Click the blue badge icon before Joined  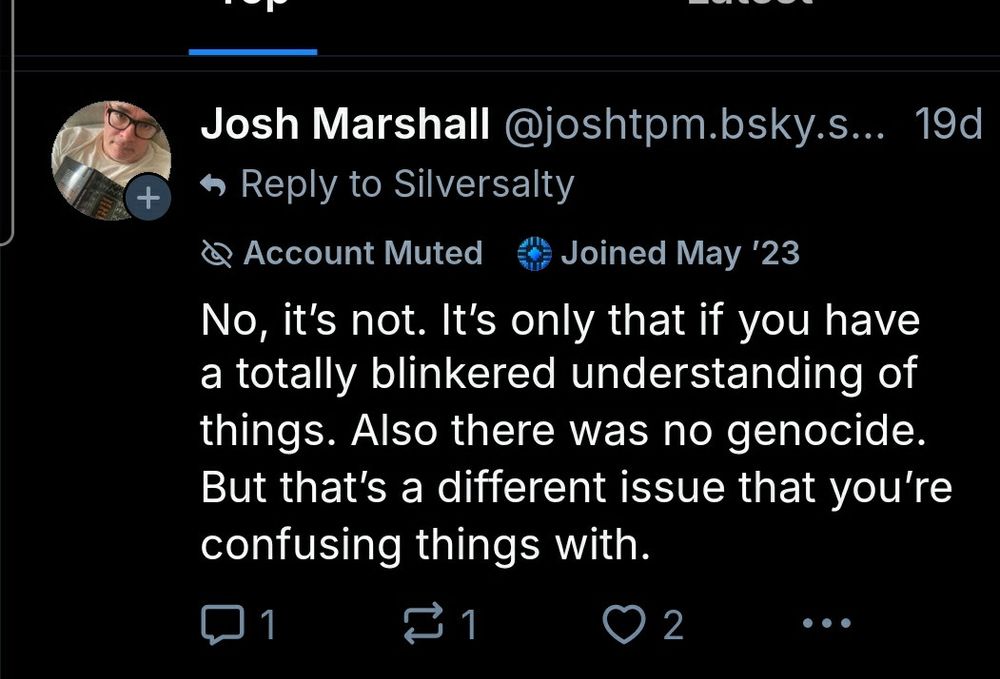click(x=535, y=254)
